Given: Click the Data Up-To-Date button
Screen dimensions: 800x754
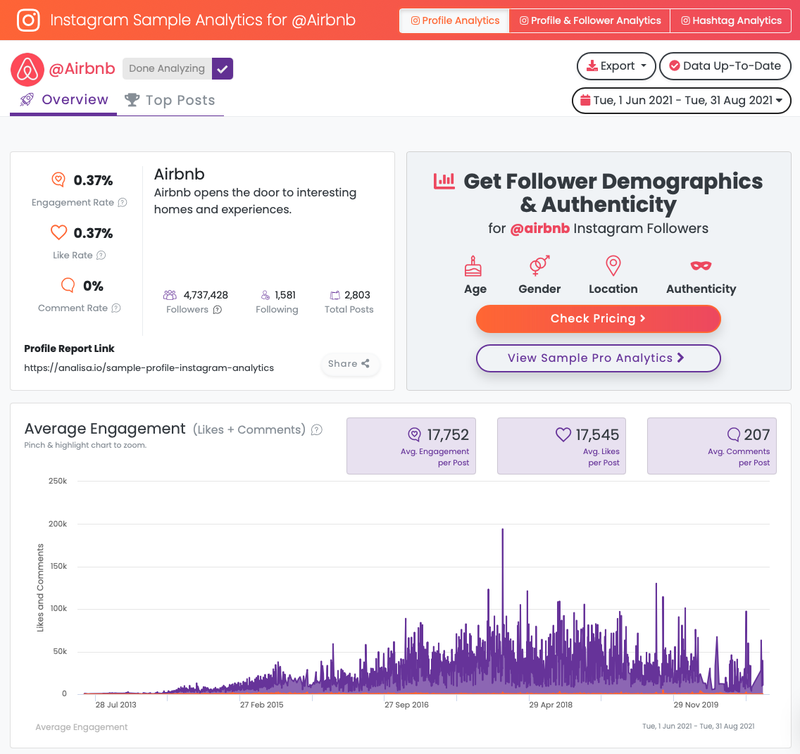Looking at the screenshot, I should [x=725, y=66].
